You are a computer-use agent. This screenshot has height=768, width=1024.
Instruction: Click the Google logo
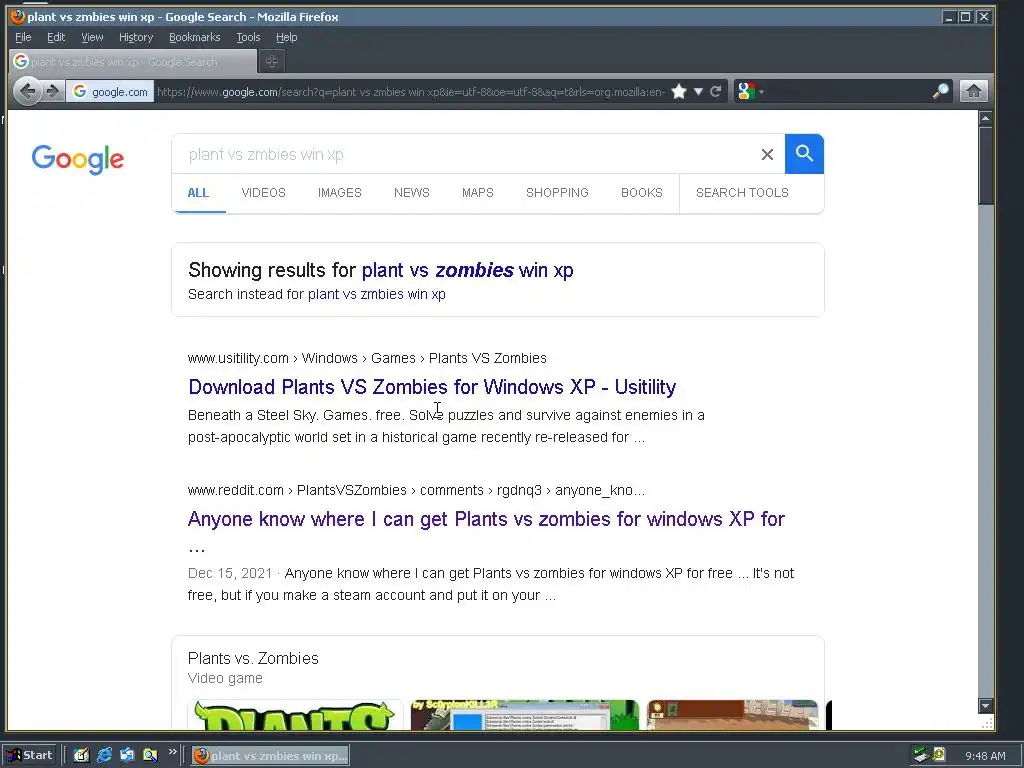[x=78, y=159]
